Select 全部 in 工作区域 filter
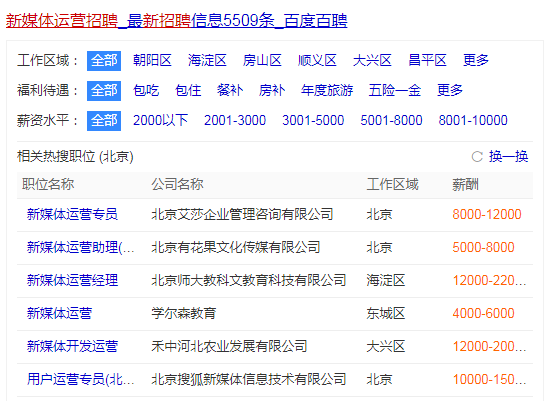Viewport: 549px width, 401px height. click(104, 61)
